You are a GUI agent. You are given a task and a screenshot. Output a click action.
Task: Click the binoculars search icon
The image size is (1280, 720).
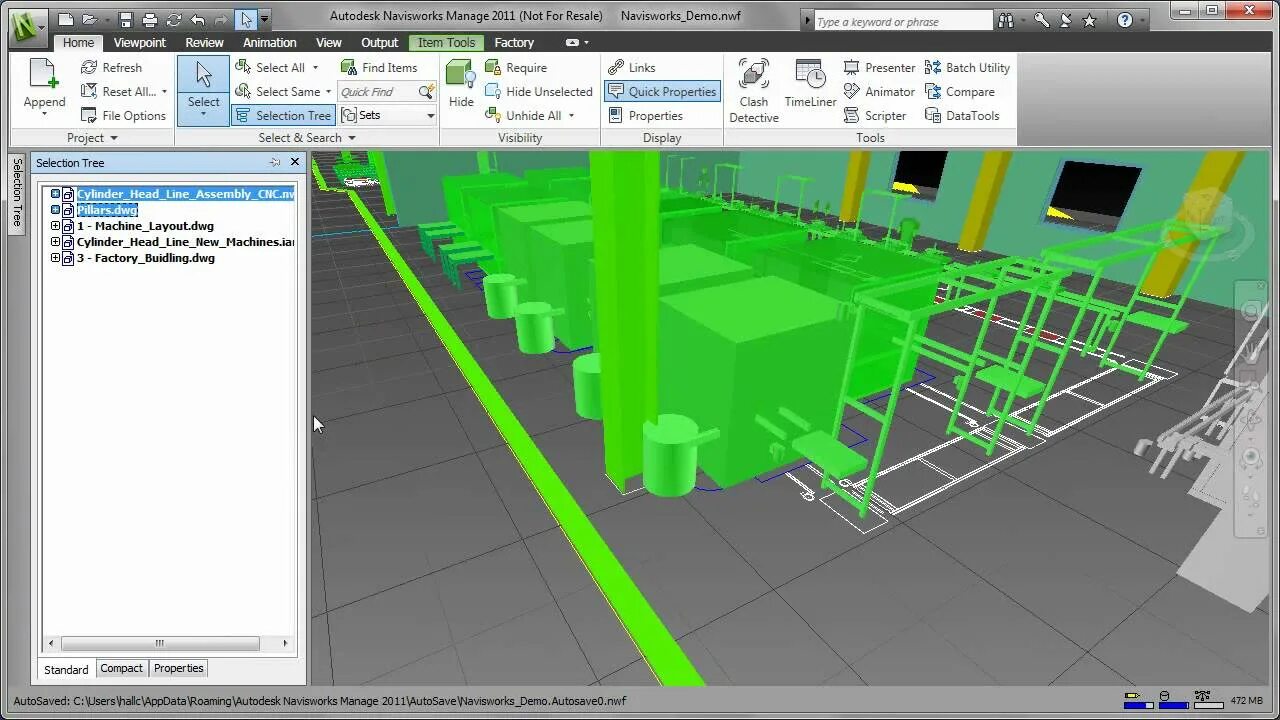coord(1004,20)
